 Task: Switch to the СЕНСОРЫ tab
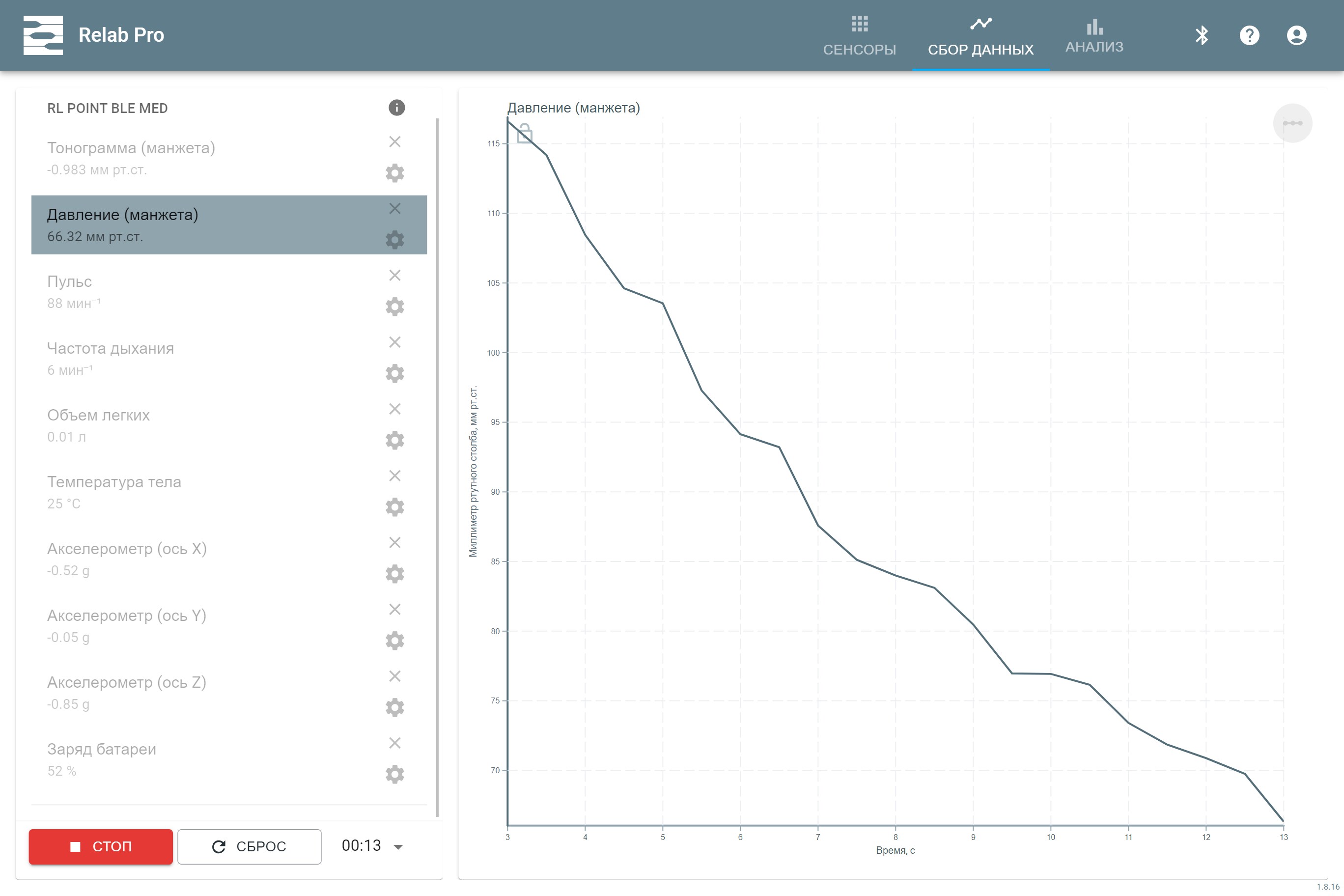click(x=859, y=36)
